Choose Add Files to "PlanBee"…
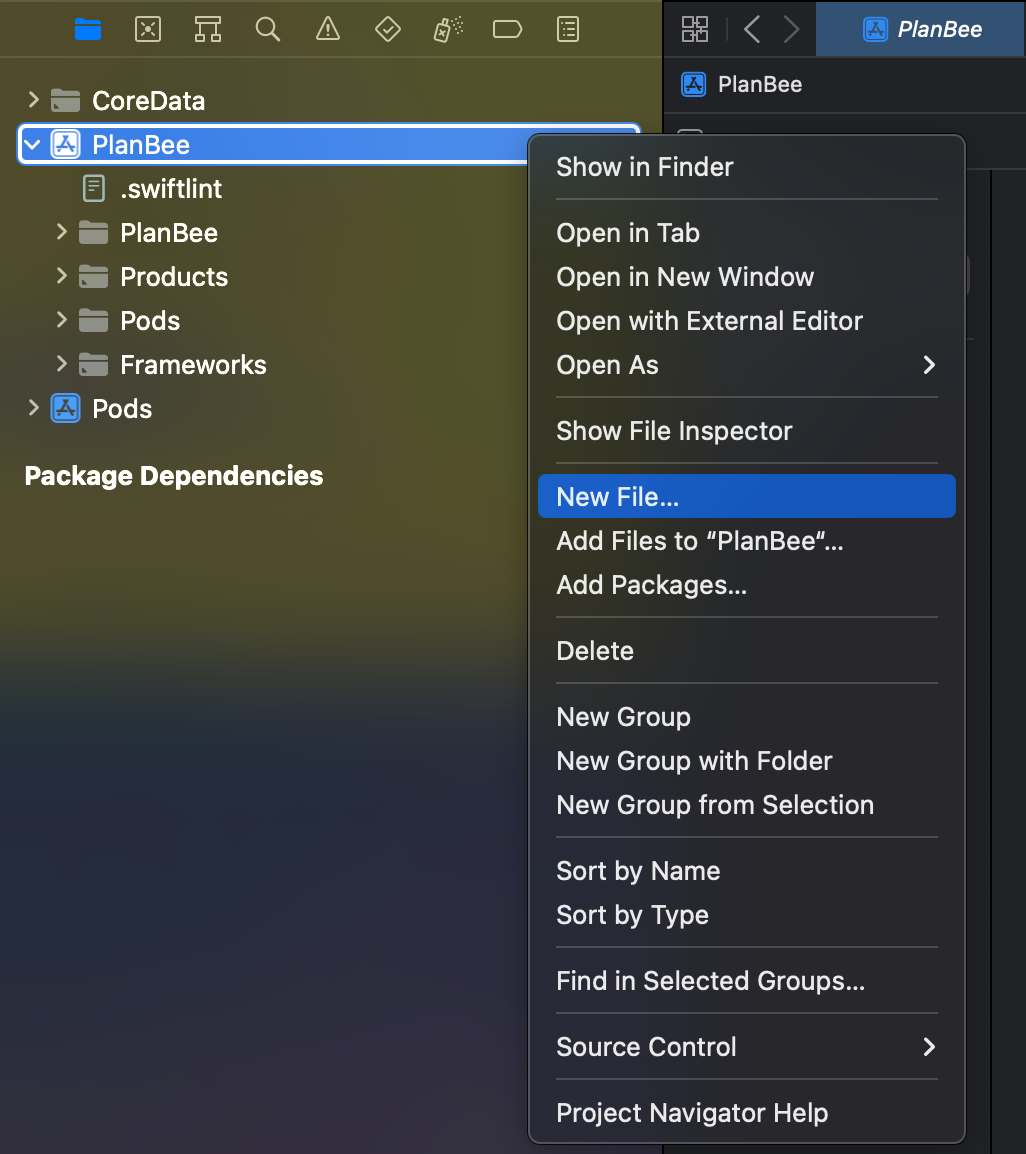This screenshot has width=1026, height=1154. pos(746,540)
